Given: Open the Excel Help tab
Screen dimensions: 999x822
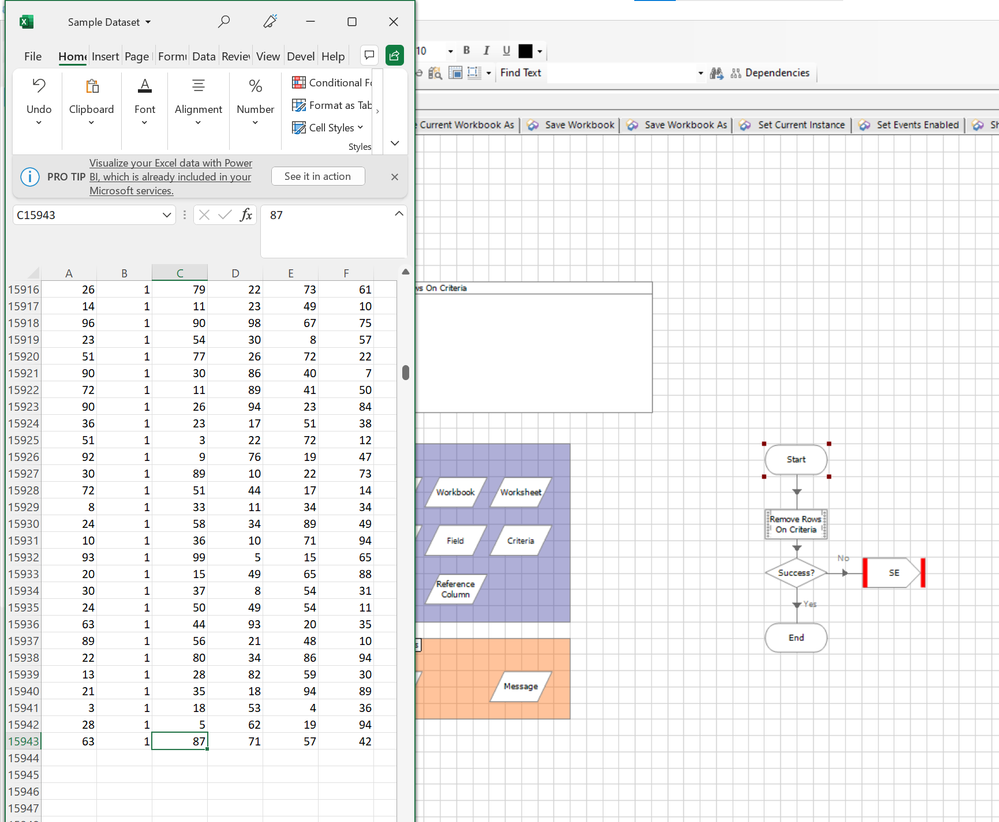Looking at the screenshot, I should click(x=333, y=56).
